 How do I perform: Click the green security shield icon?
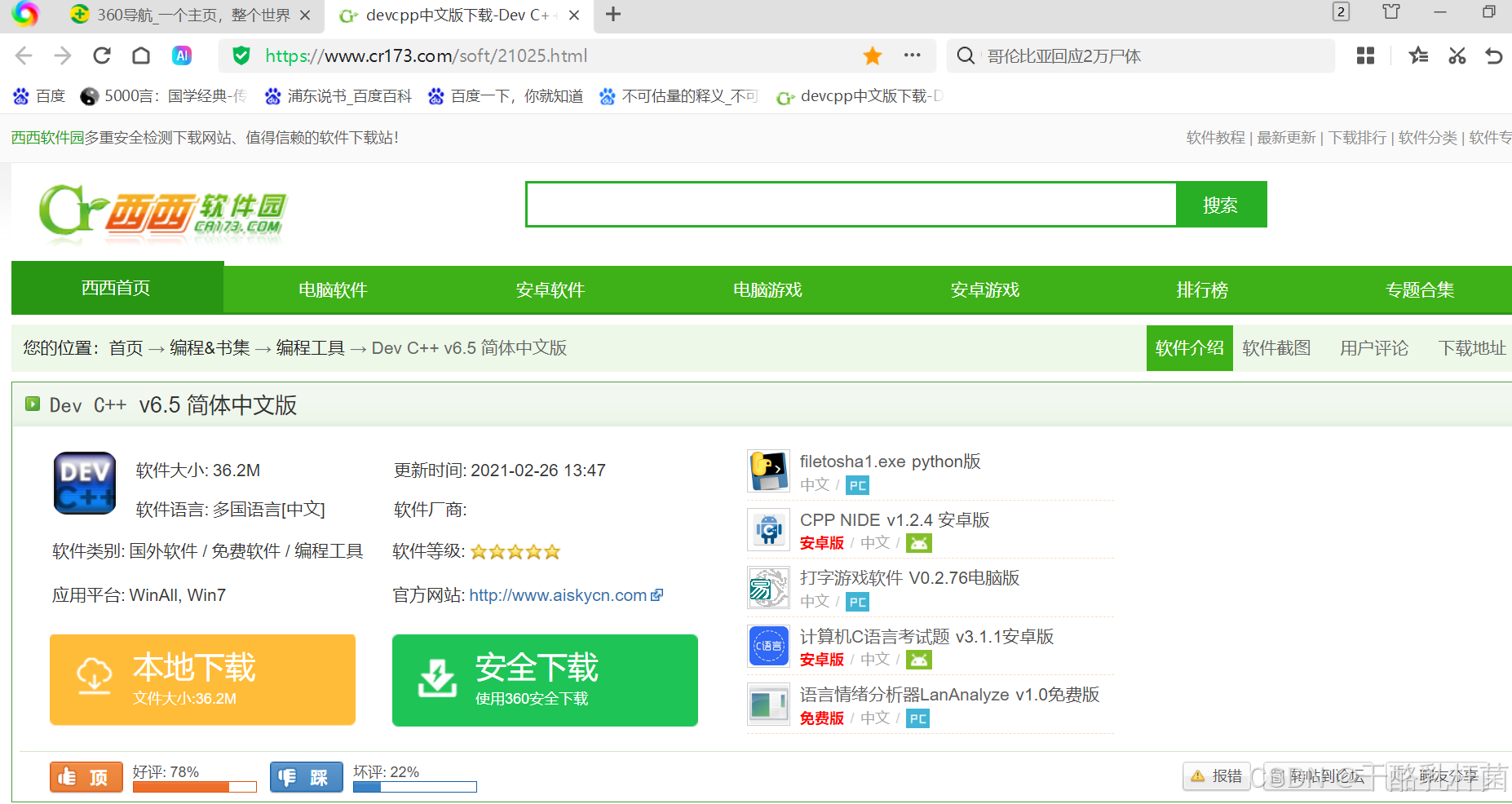241,55
